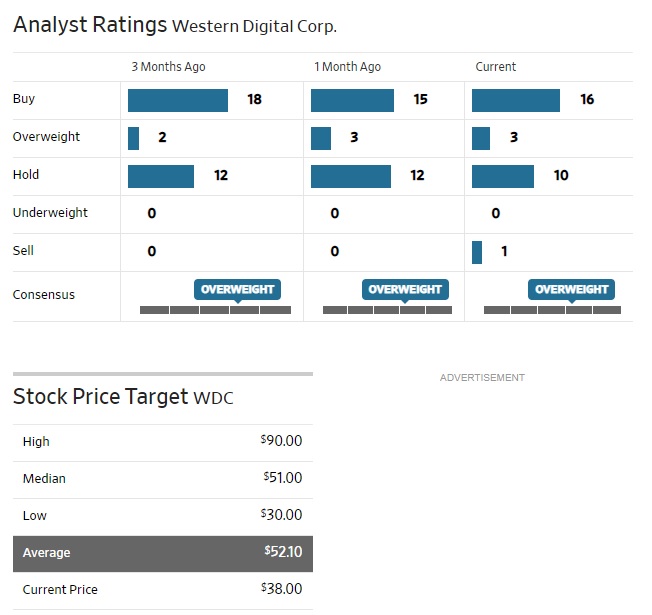Click the Stock Price Target WDC heading

[x=123, y=397]
